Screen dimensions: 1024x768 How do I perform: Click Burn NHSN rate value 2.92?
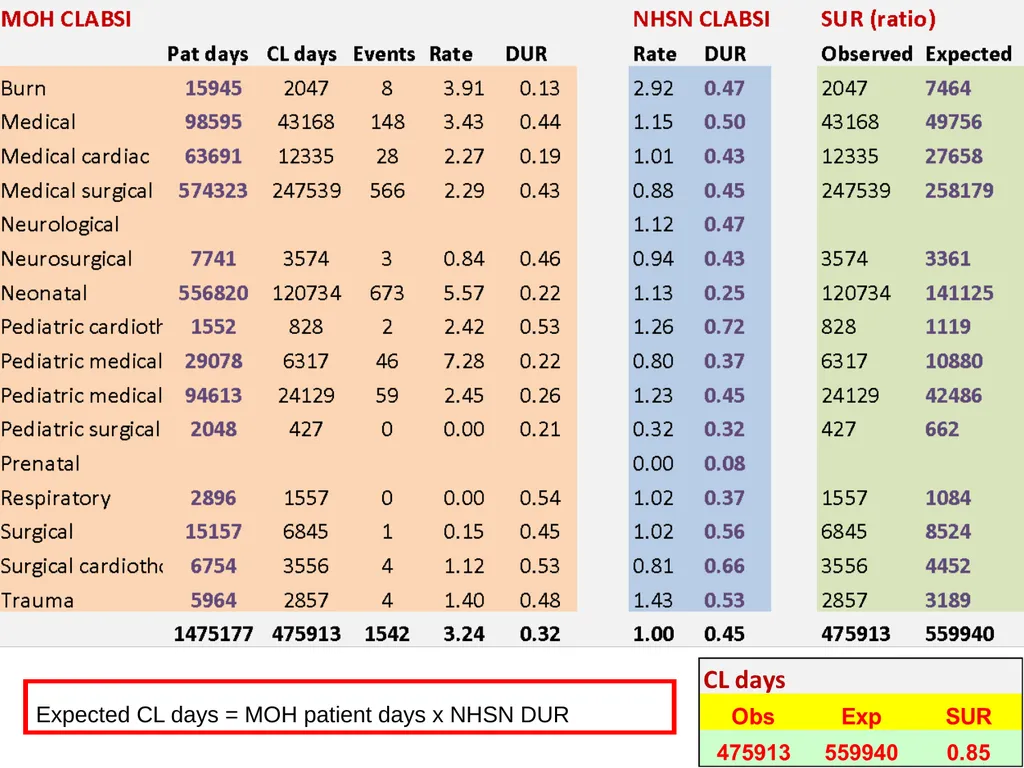point(653,88)
